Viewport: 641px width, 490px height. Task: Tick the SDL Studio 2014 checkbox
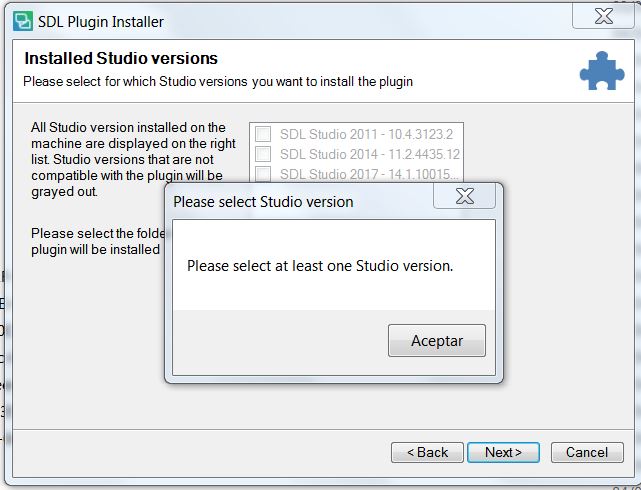(x=263, y=154)
